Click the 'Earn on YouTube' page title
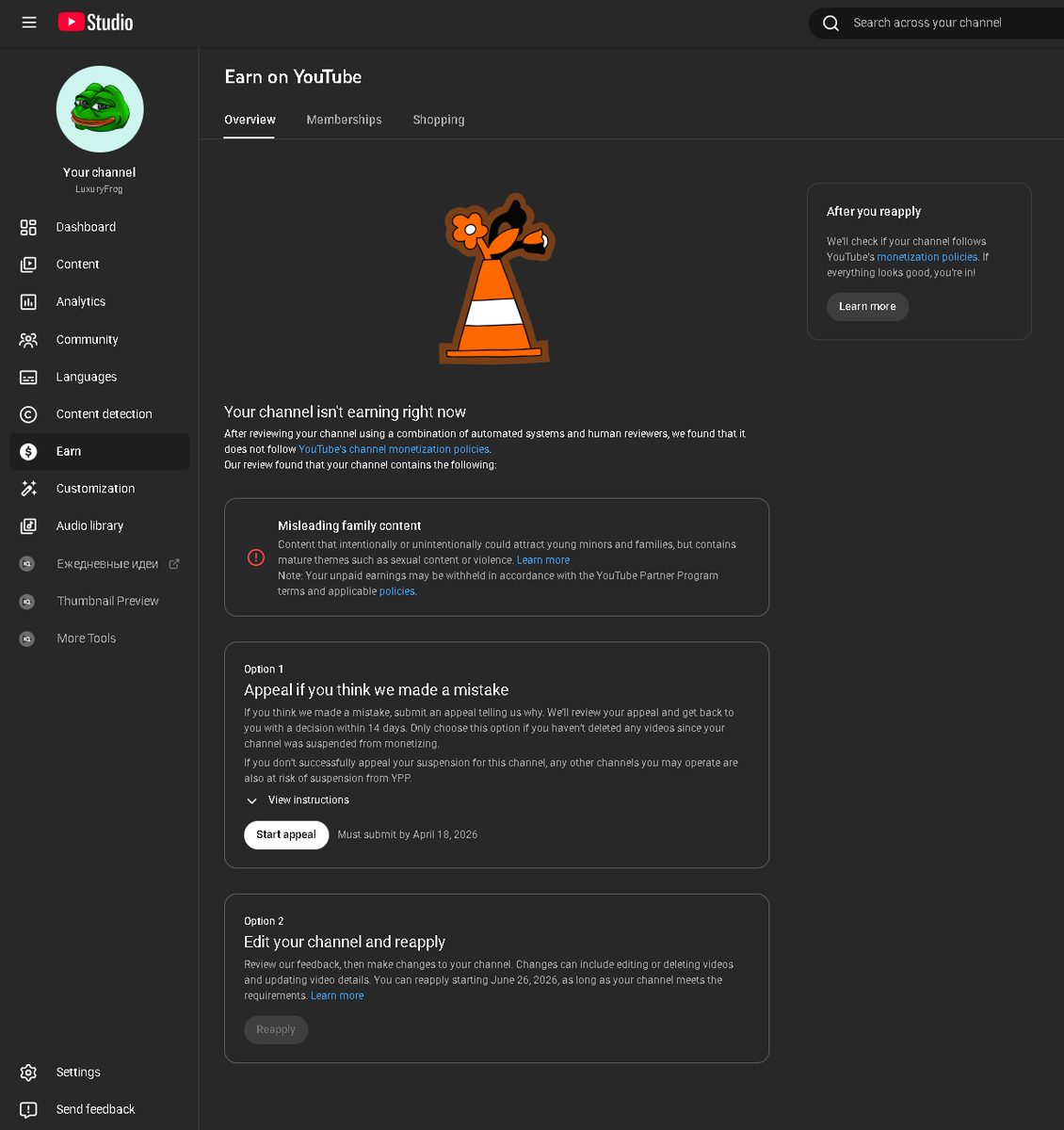The height and width of the screenshot is (1130, 1064). (293, 77)
